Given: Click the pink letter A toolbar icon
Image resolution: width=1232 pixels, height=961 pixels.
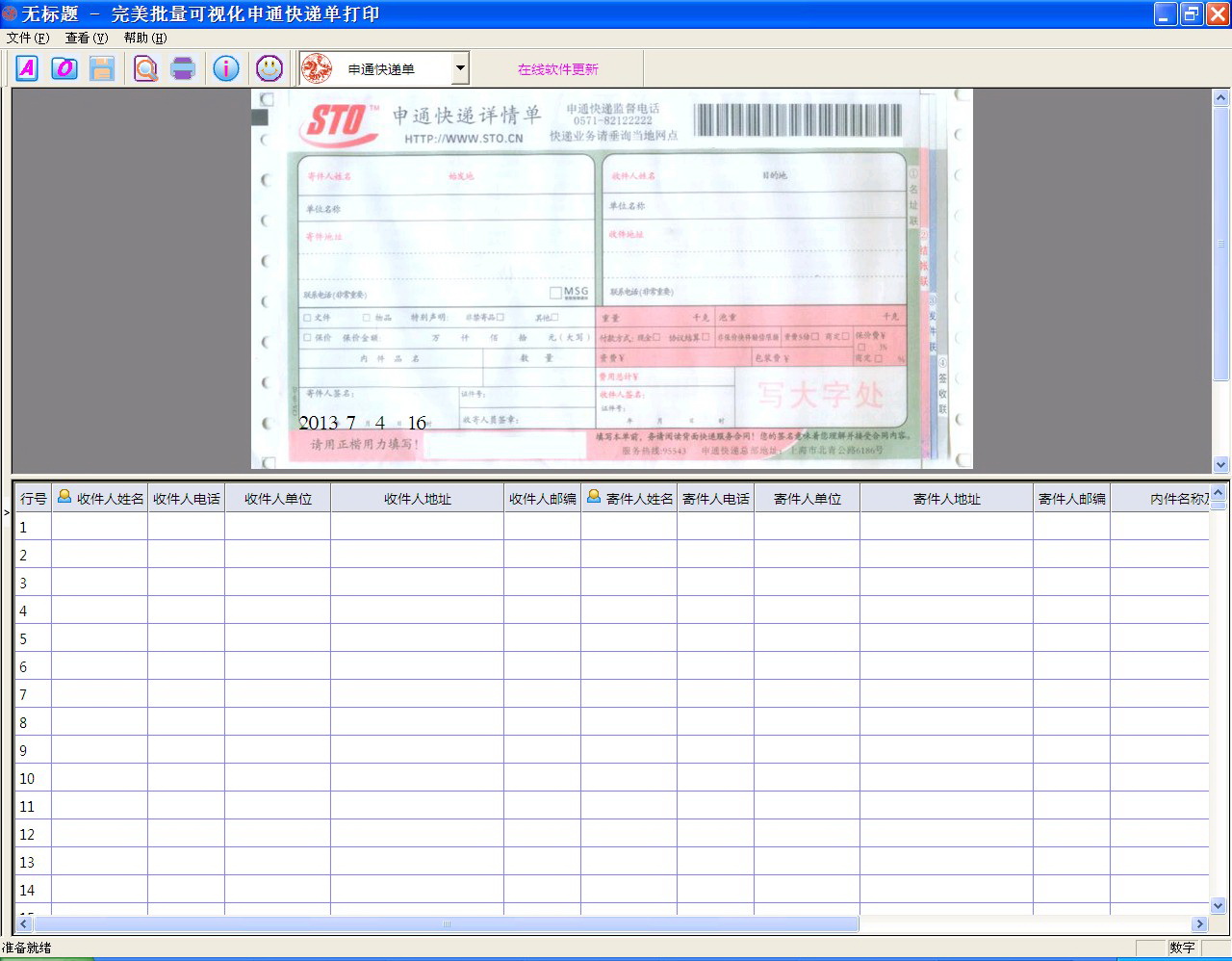Looking at the screenshot, I should click(27, 68).
